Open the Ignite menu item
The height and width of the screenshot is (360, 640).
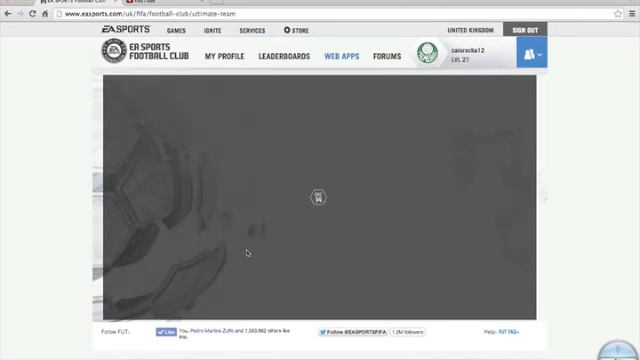(213, 31)
